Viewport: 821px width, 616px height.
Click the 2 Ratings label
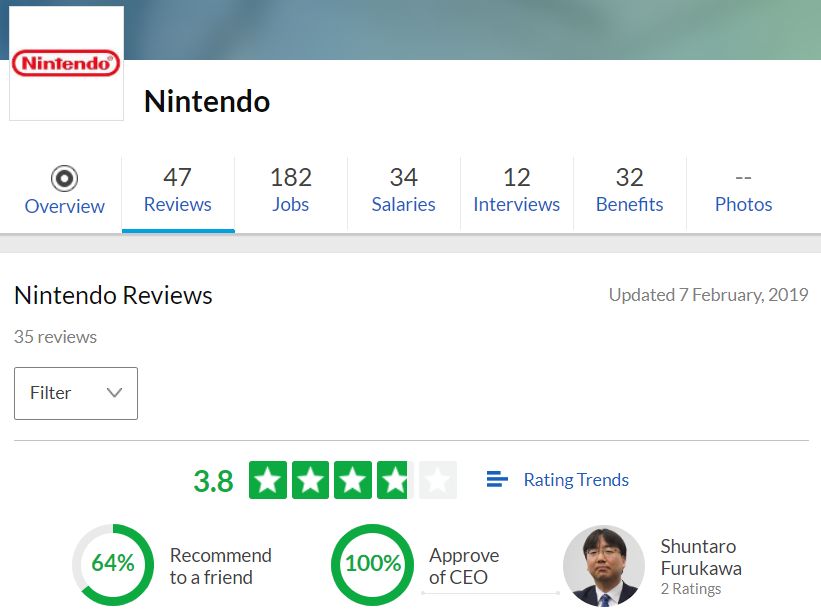(x=691, y=589)
